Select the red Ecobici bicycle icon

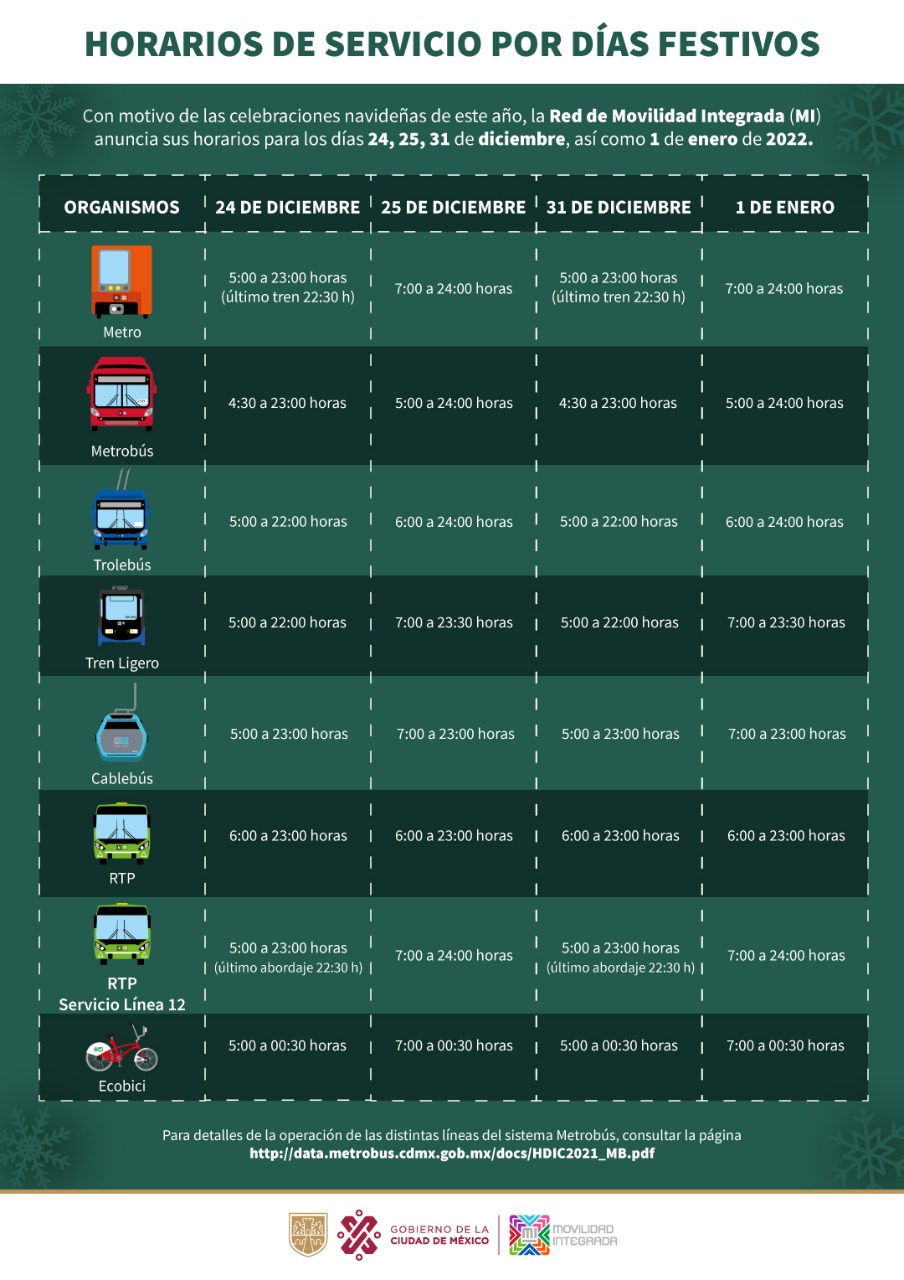tap(122, 1048)
